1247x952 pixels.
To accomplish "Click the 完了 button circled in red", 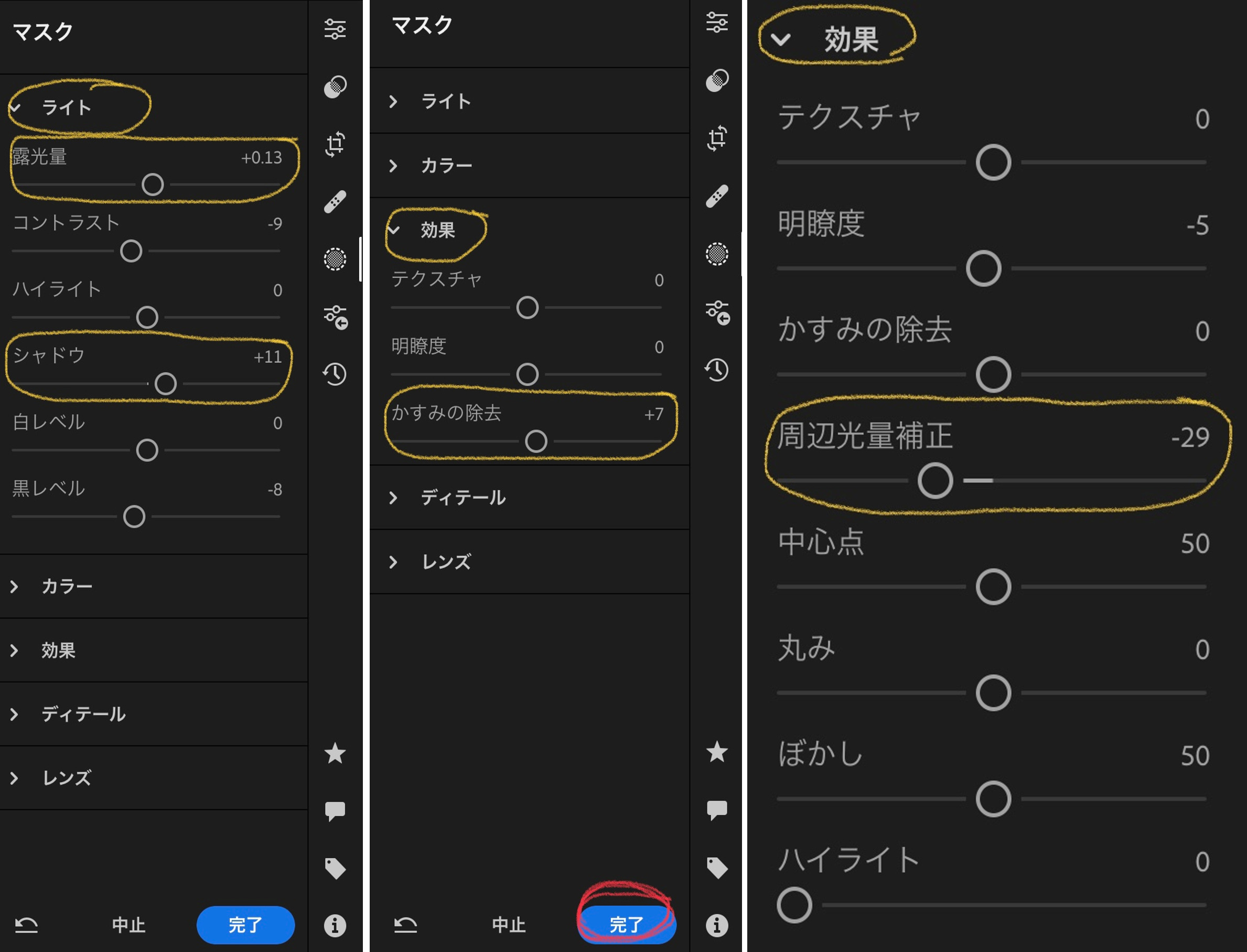I will pyautogui.click(x=626, y=925).
